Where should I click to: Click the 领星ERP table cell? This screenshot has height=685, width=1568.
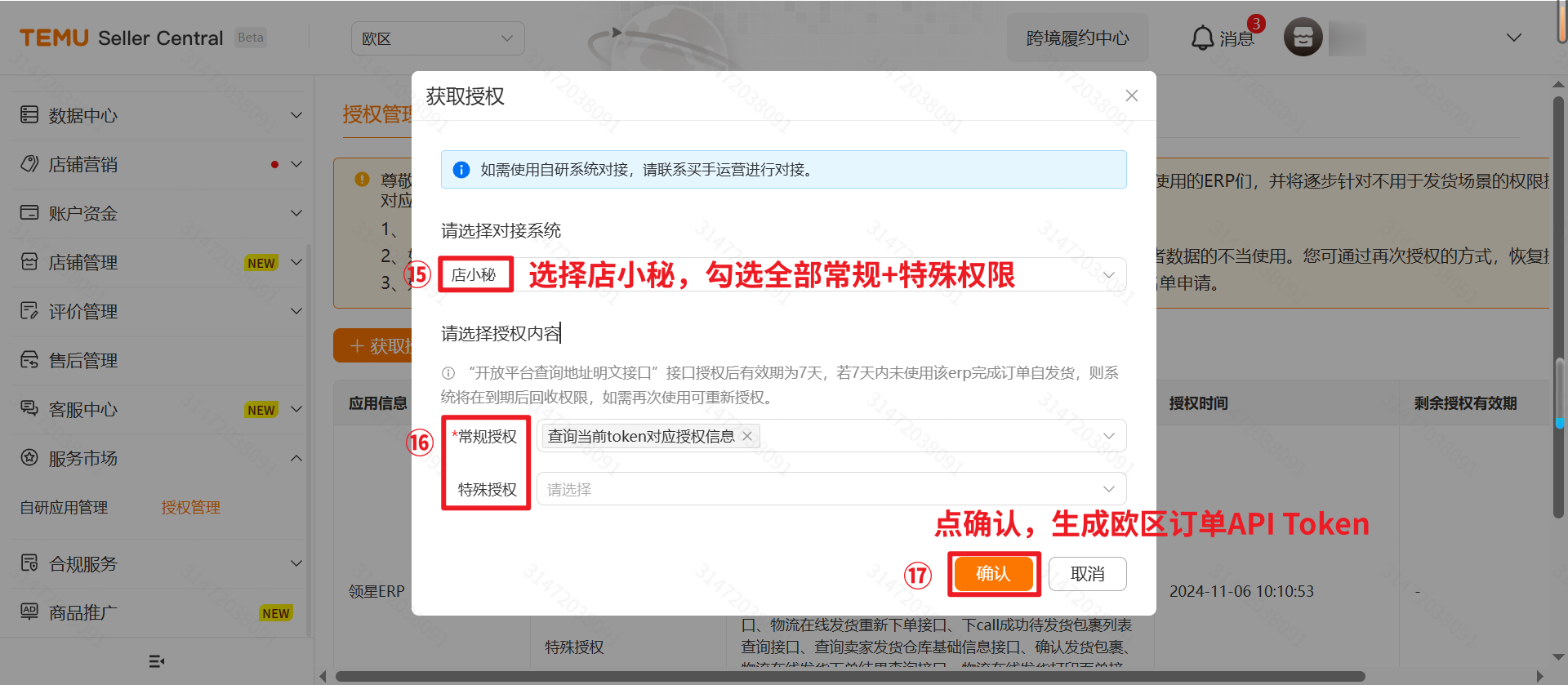(x=376, y=591)
